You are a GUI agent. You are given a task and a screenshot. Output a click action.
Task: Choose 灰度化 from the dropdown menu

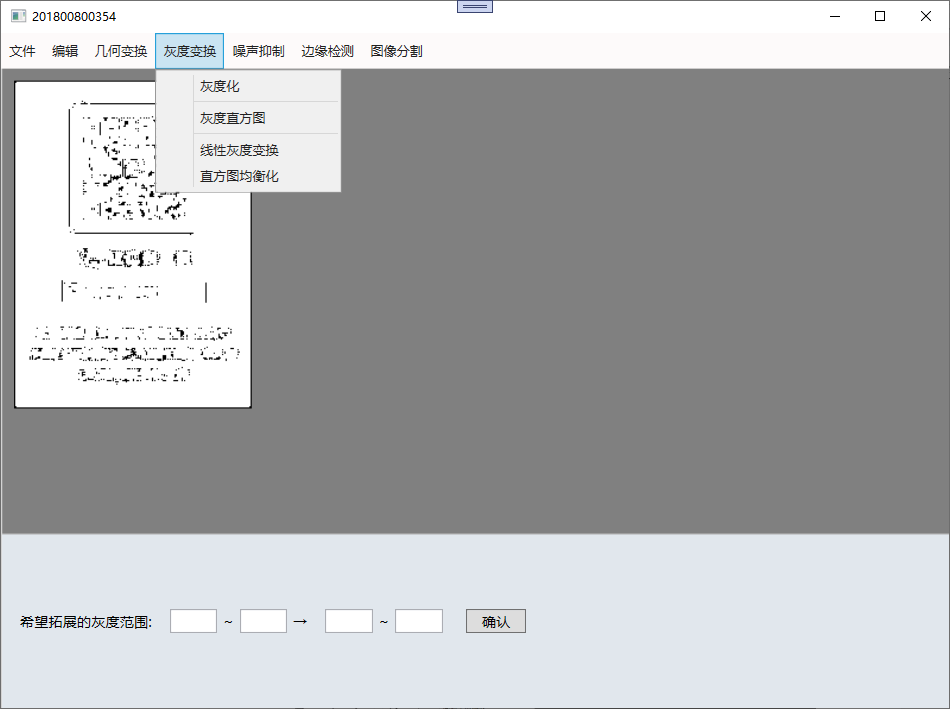click(248, 87)
